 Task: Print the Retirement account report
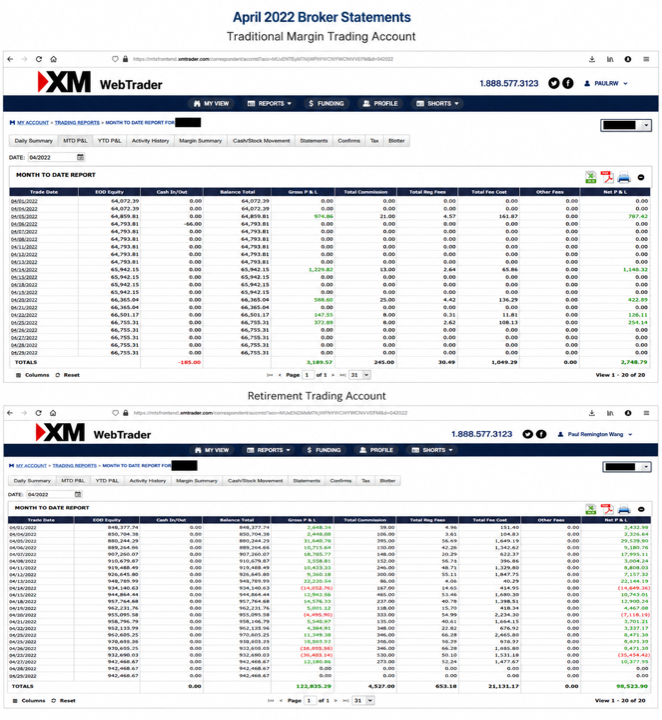[x=624, y=509]
